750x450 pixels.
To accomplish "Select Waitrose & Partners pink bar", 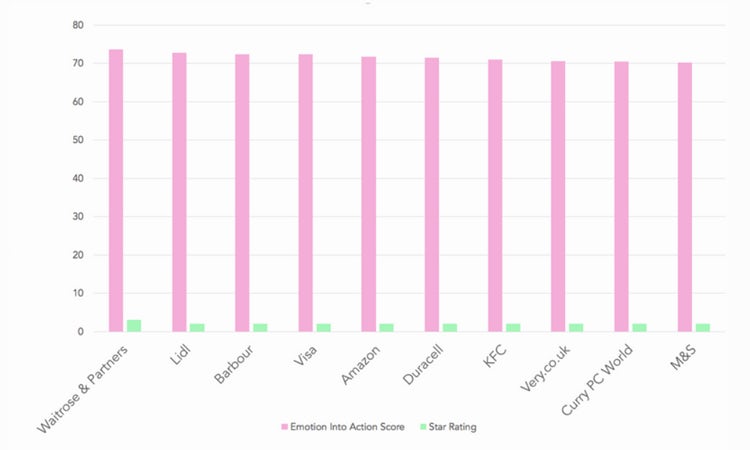I will pyautogui.click(x=116, y=190).
